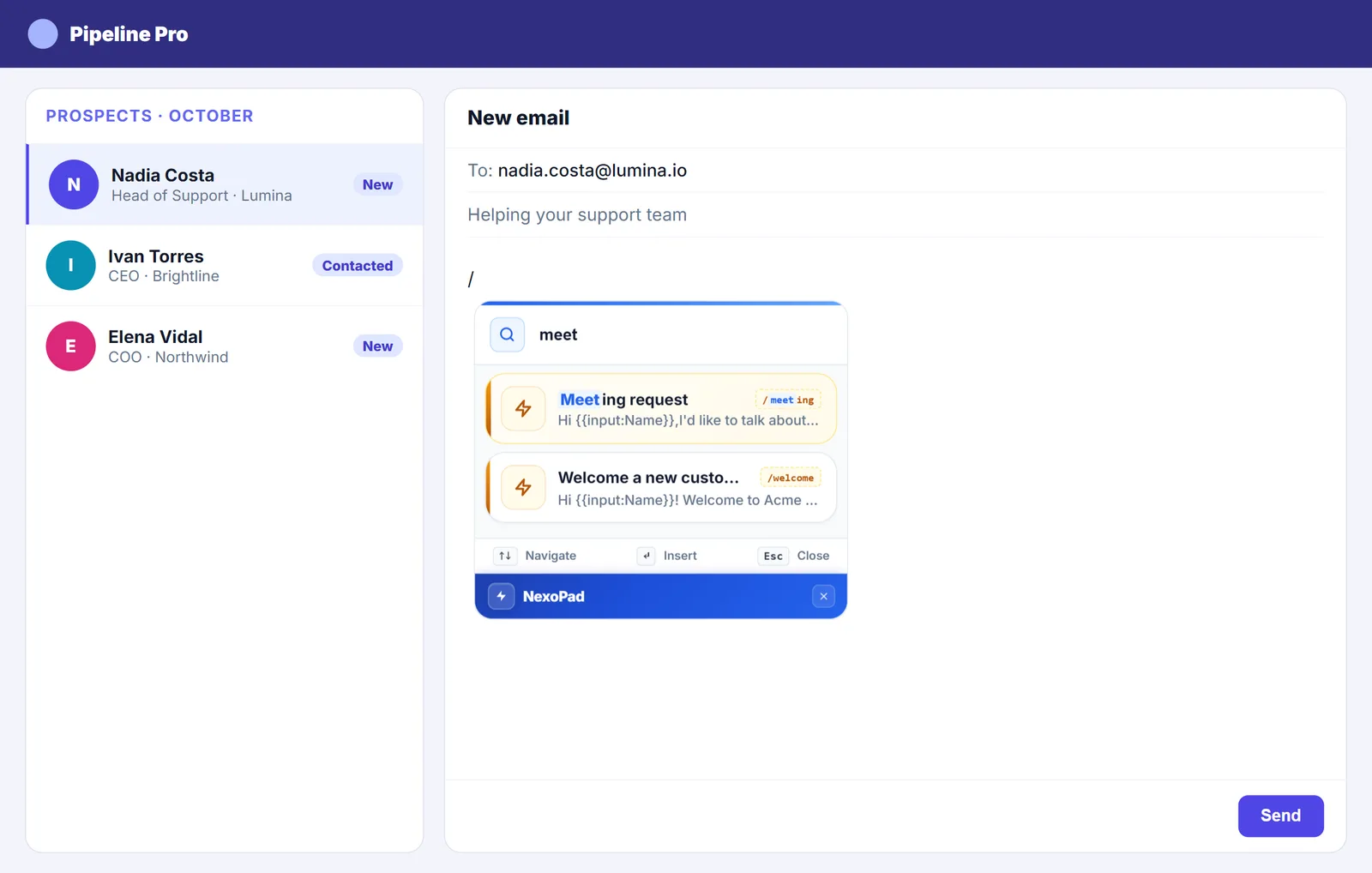Click the Esc key badge

tap(773, 556)
